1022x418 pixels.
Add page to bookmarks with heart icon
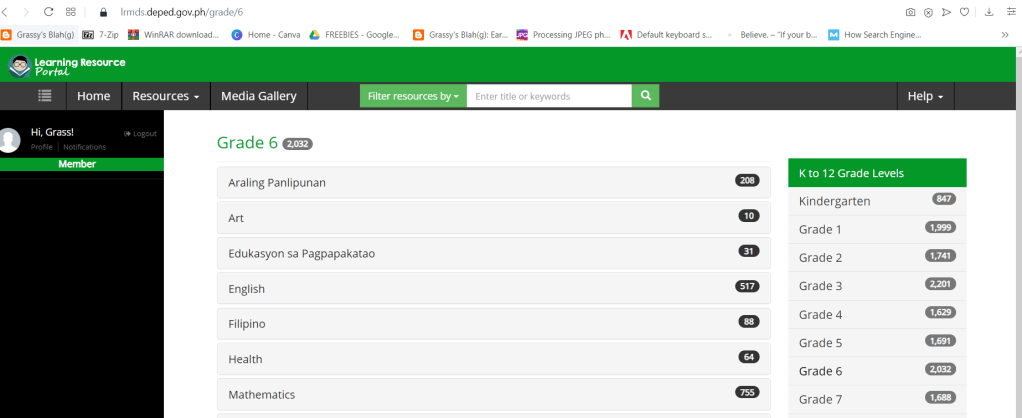965,12
